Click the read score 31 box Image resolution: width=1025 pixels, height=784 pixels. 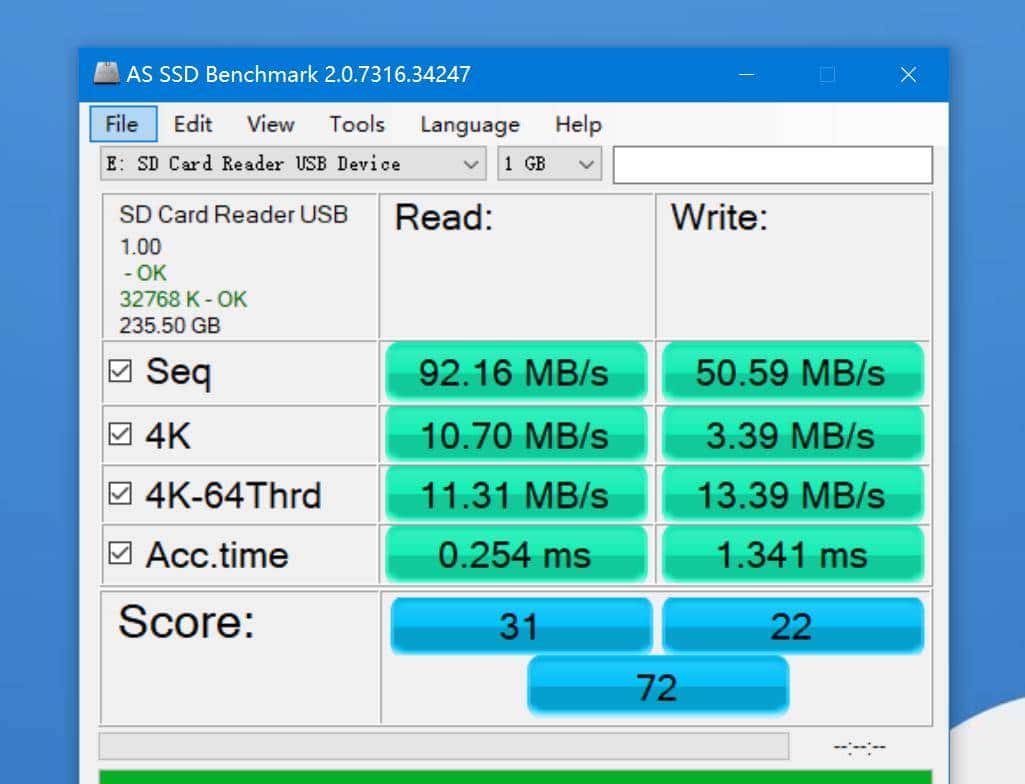(520, 626)
